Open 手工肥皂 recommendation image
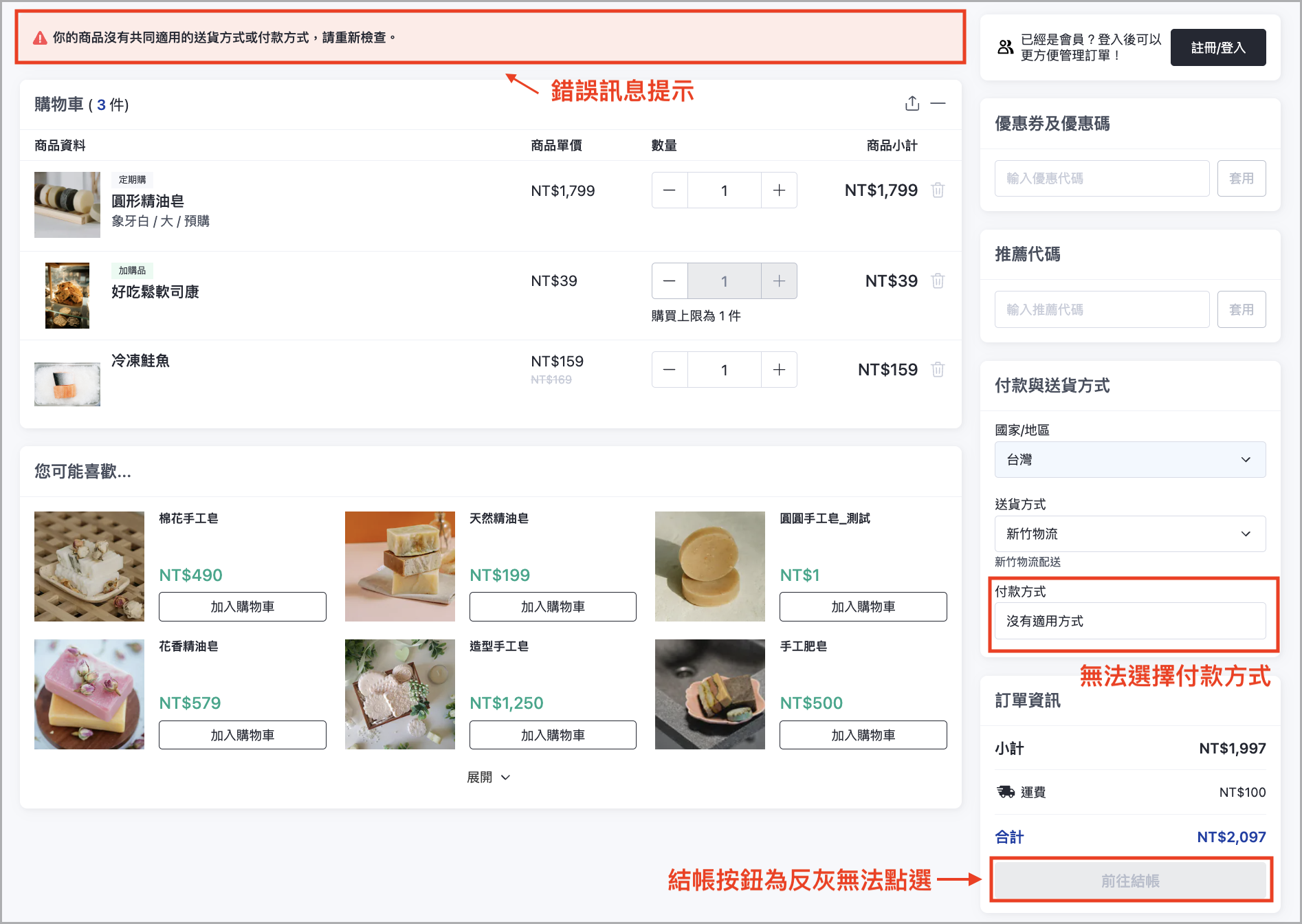 click(x=710, y=694)
